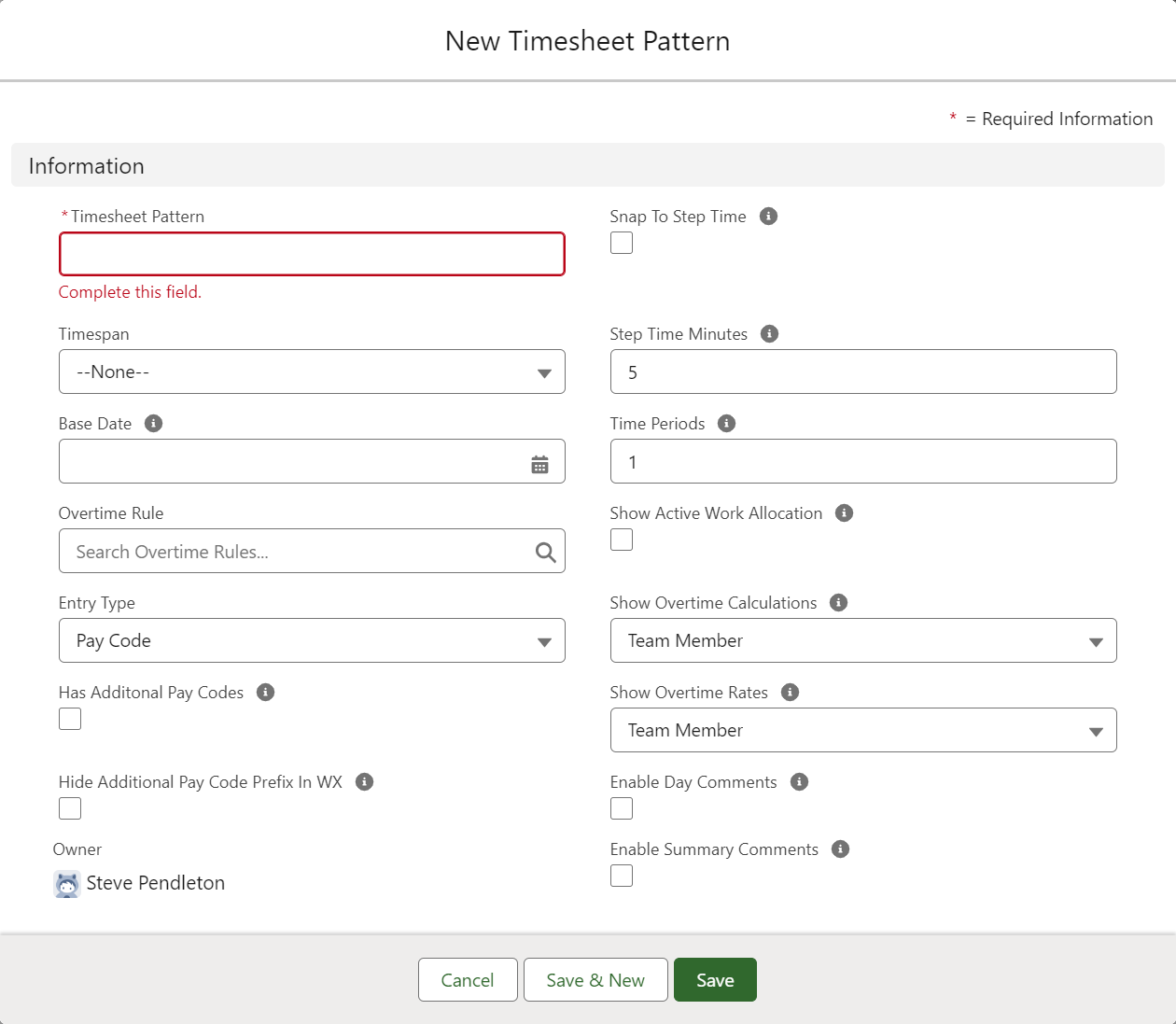Image resolution: width=1176 pixels, height=1024 pixels.
Task: Focus the Timesheet Pattern text field
Action: tap(312, 254)
